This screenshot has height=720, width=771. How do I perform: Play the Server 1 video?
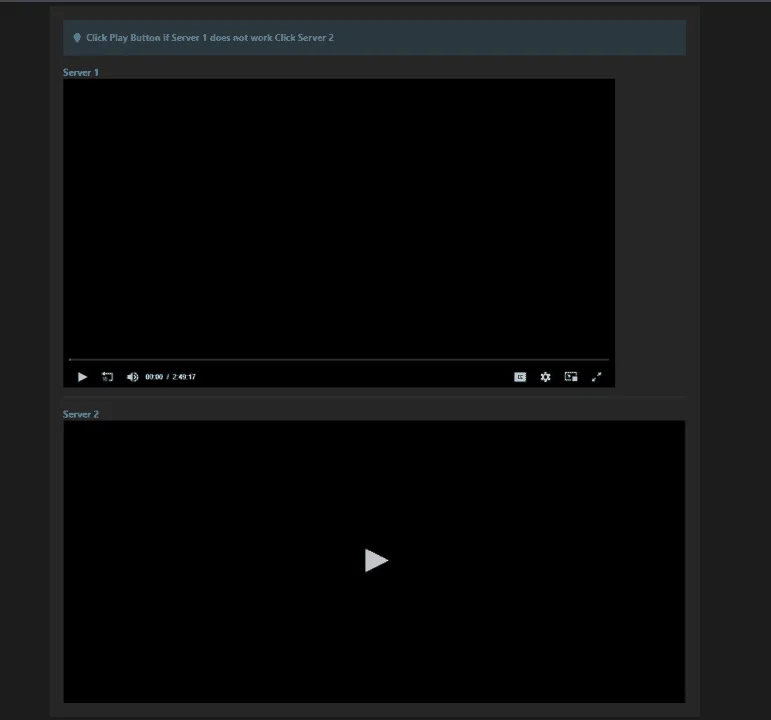click(82, 377)
